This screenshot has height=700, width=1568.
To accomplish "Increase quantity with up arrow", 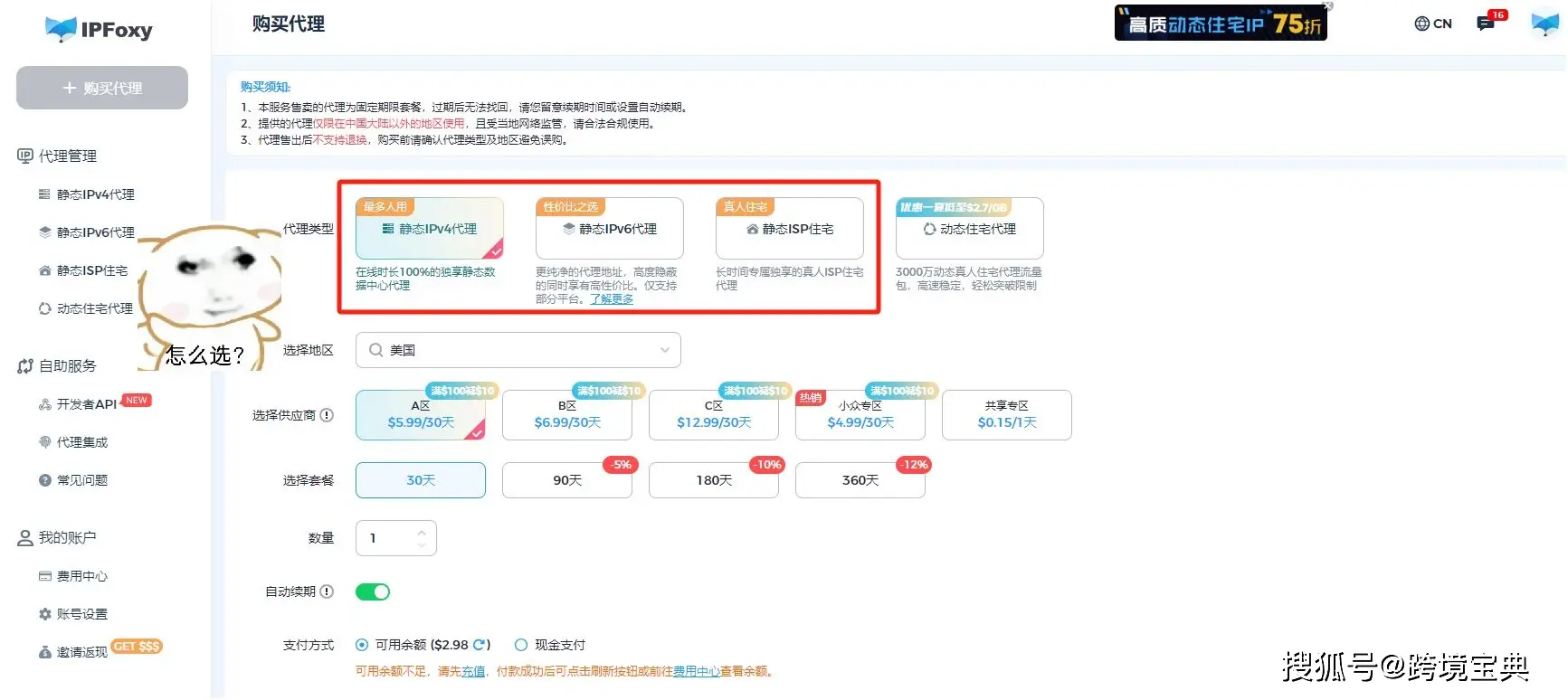I will click(x=422, y=532).
